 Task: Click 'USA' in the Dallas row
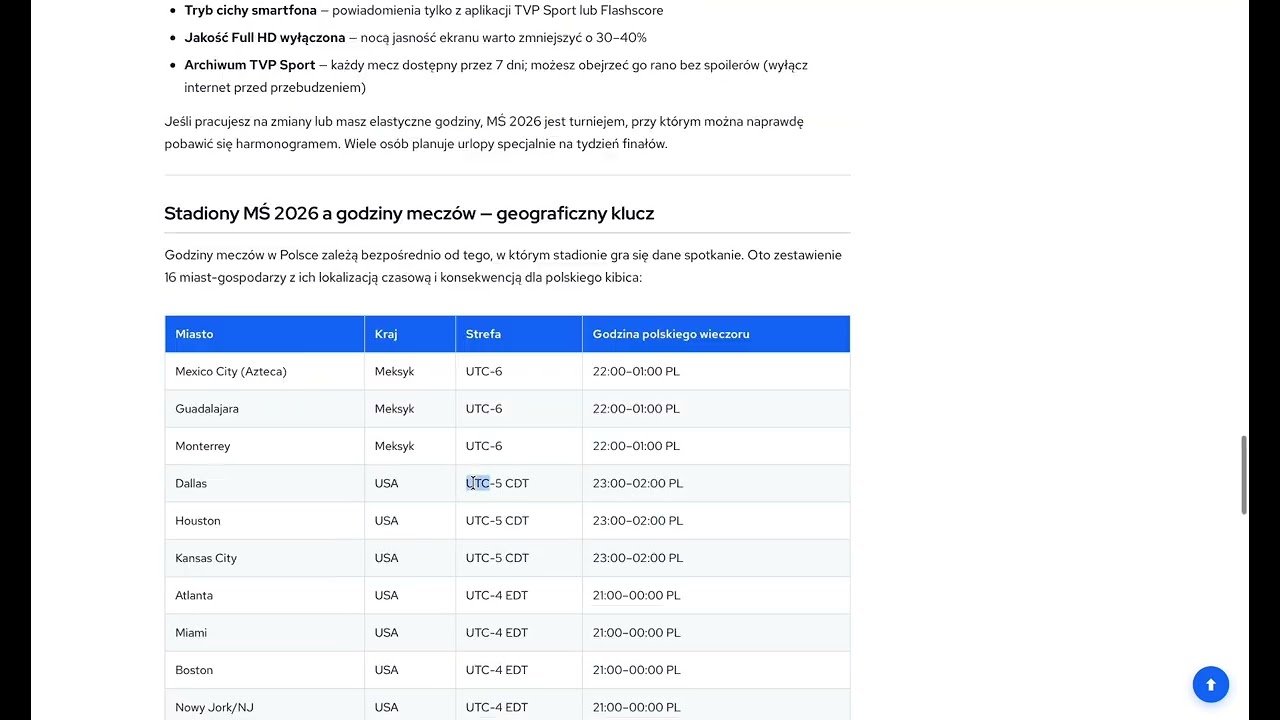tap(387, 483)
